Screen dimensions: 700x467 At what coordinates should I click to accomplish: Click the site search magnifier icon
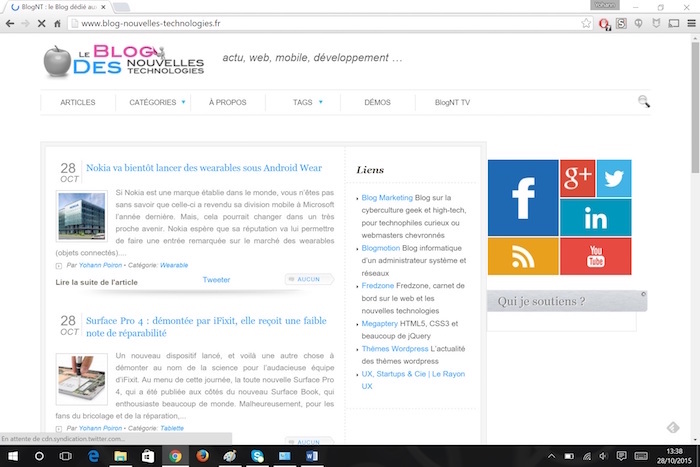tap(644, 101)
